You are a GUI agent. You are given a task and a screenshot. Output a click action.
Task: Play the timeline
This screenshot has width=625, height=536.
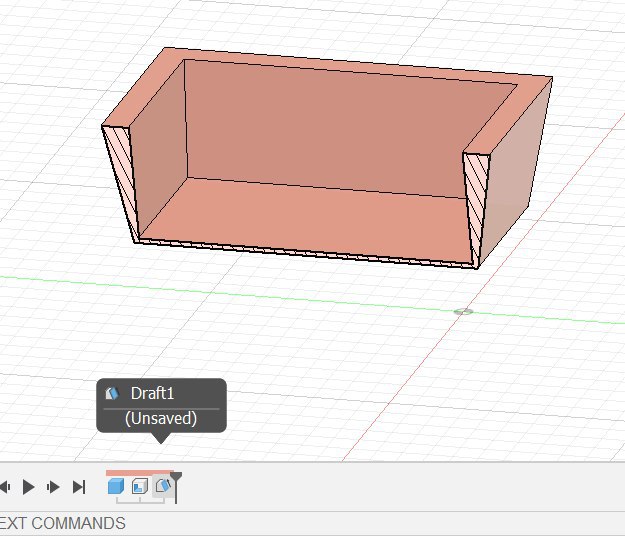[x=28, y=487]
